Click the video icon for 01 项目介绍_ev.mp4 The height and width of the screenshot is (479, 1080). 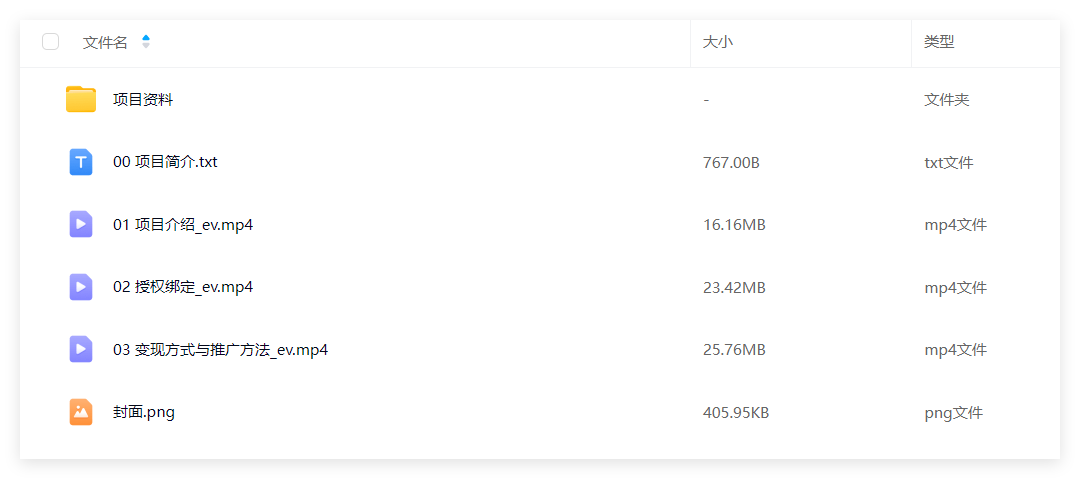pos(81,224)
